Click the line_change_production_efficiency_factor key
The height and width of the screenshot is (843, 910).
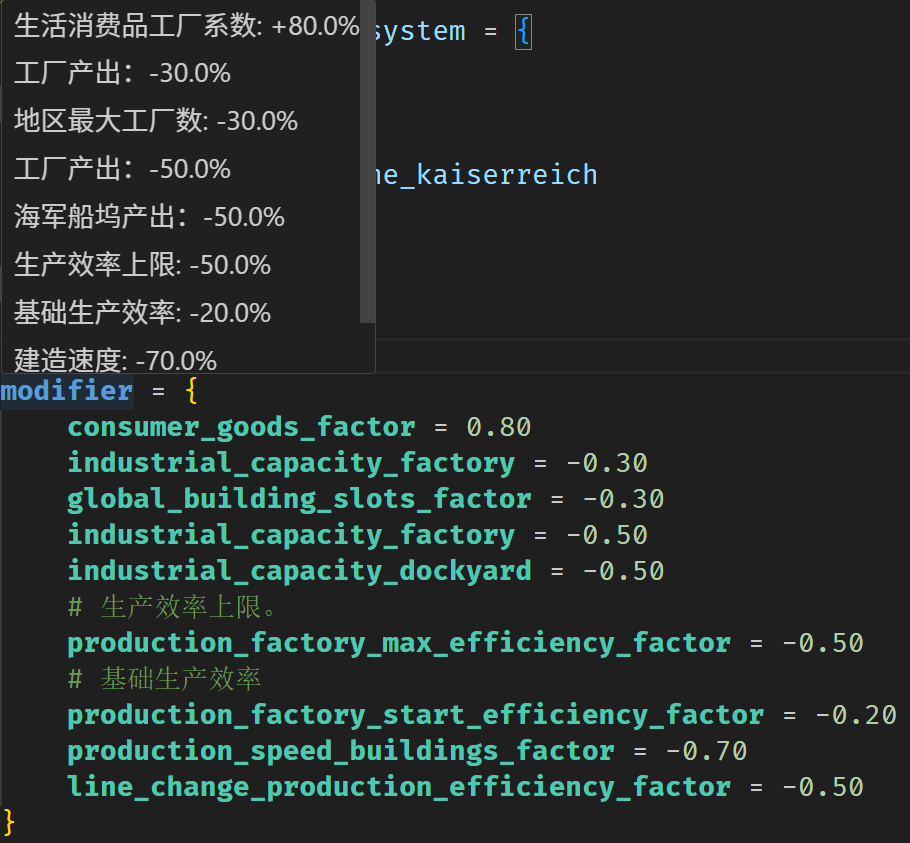(399, 787)
